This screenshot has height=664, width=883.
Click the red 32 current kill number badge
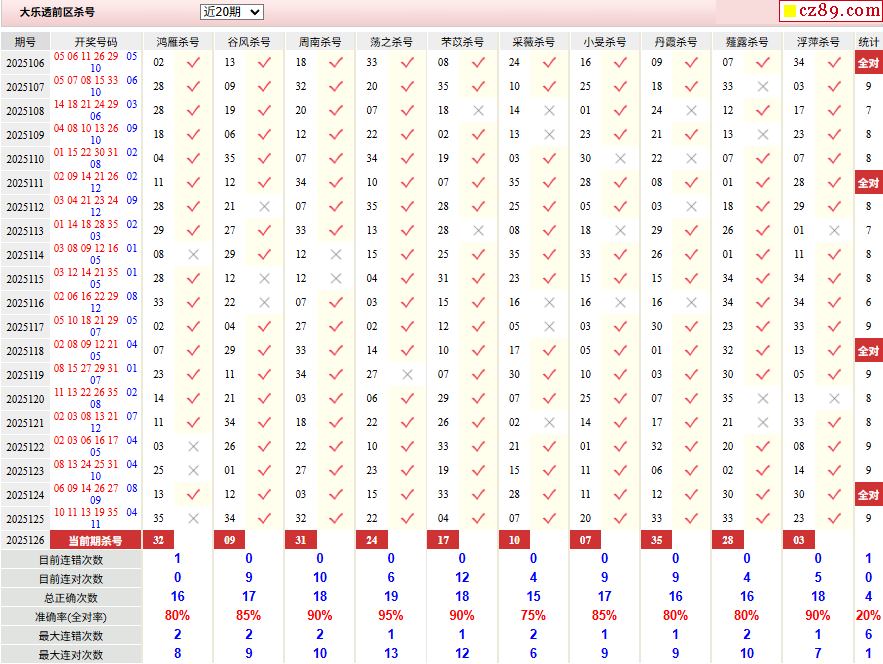(x=155, y=540)
